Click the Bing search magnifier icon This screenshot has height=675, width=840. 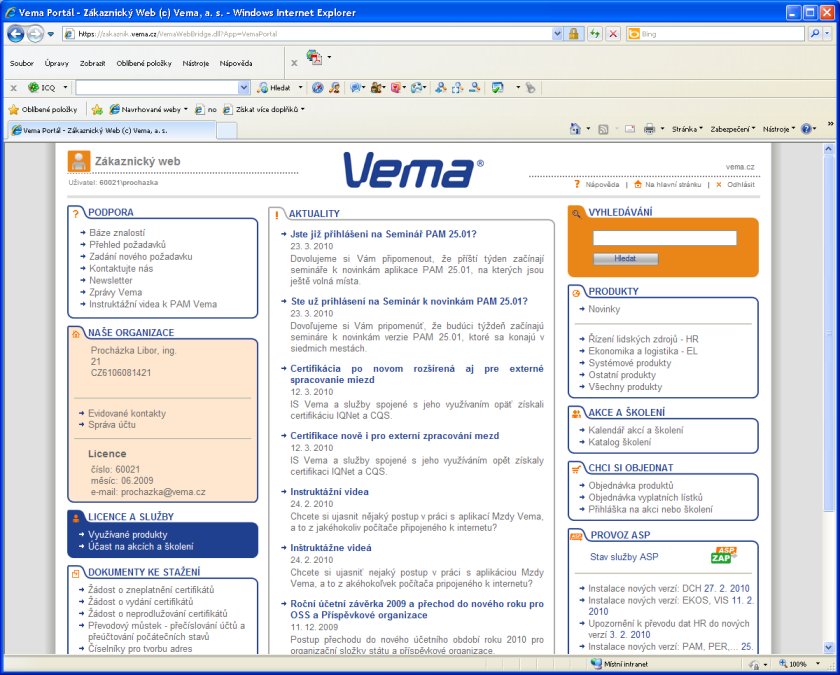point(814,34)
